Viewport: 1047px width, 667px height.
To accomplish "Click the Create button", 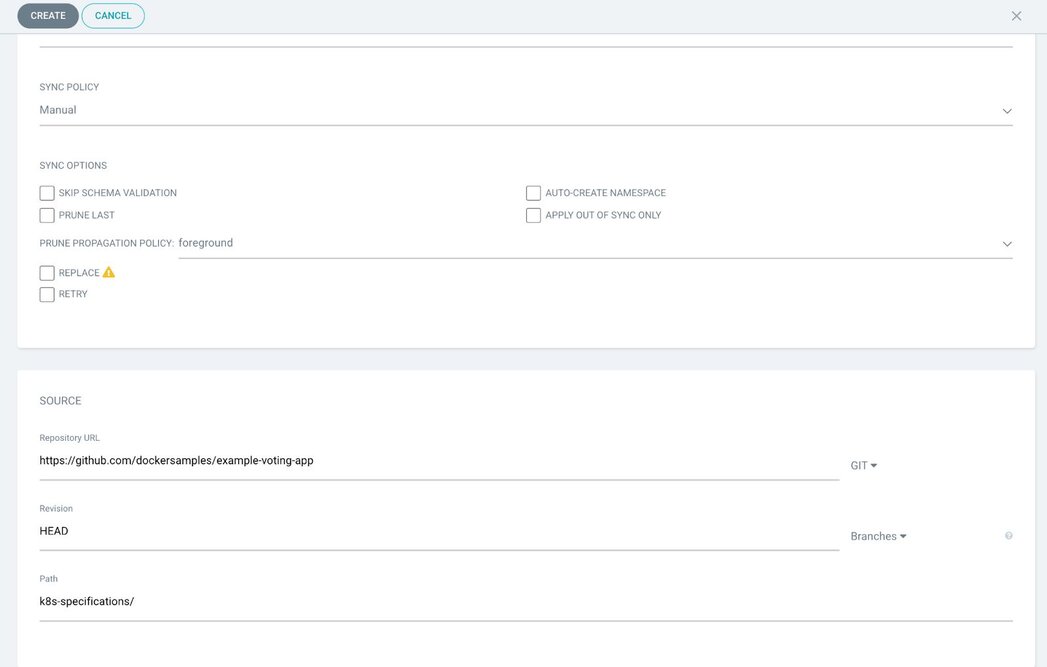I will [x=48, y=15].
